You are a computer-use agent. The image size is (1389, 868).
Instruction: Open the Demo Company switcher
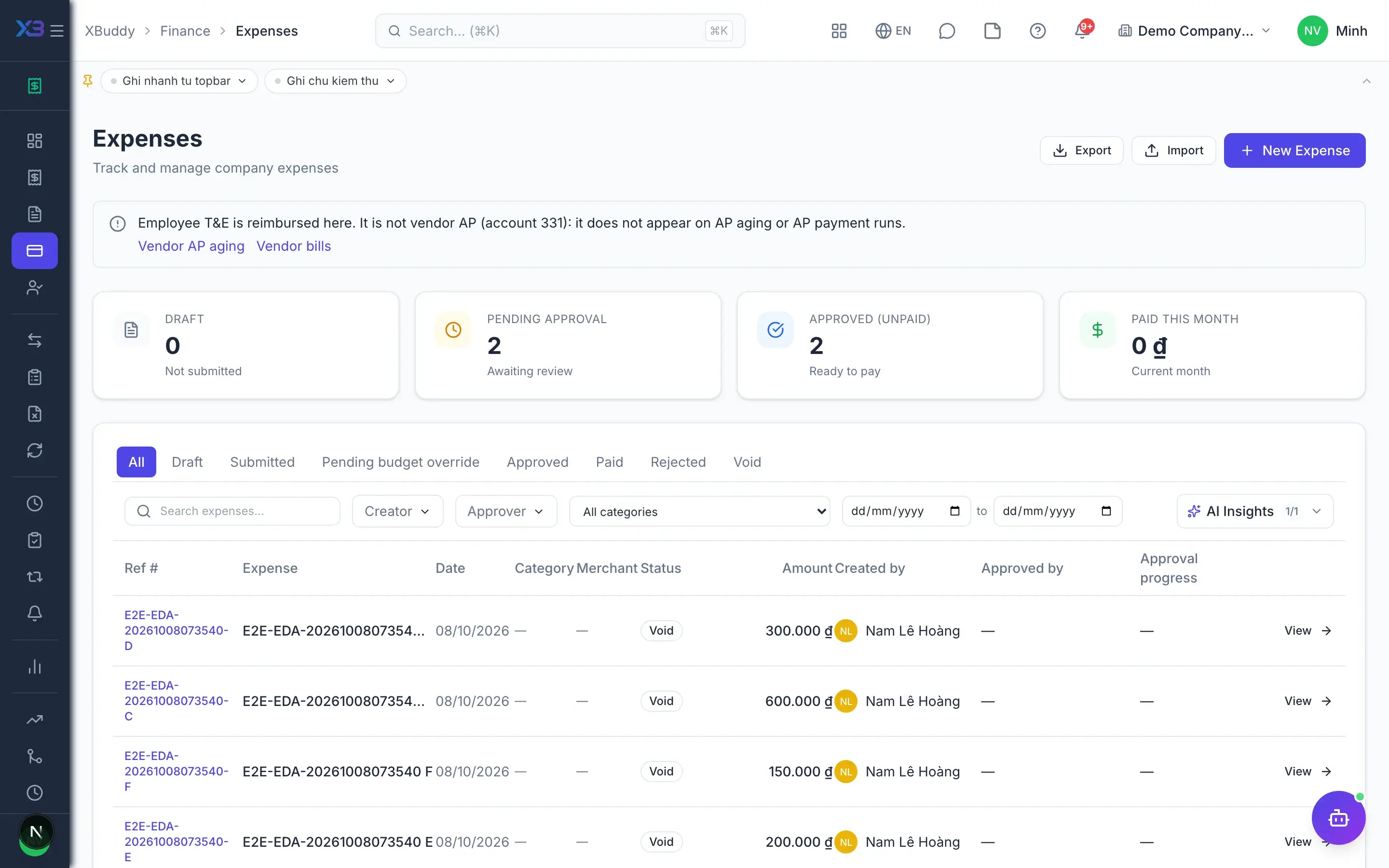(1194, 30)
